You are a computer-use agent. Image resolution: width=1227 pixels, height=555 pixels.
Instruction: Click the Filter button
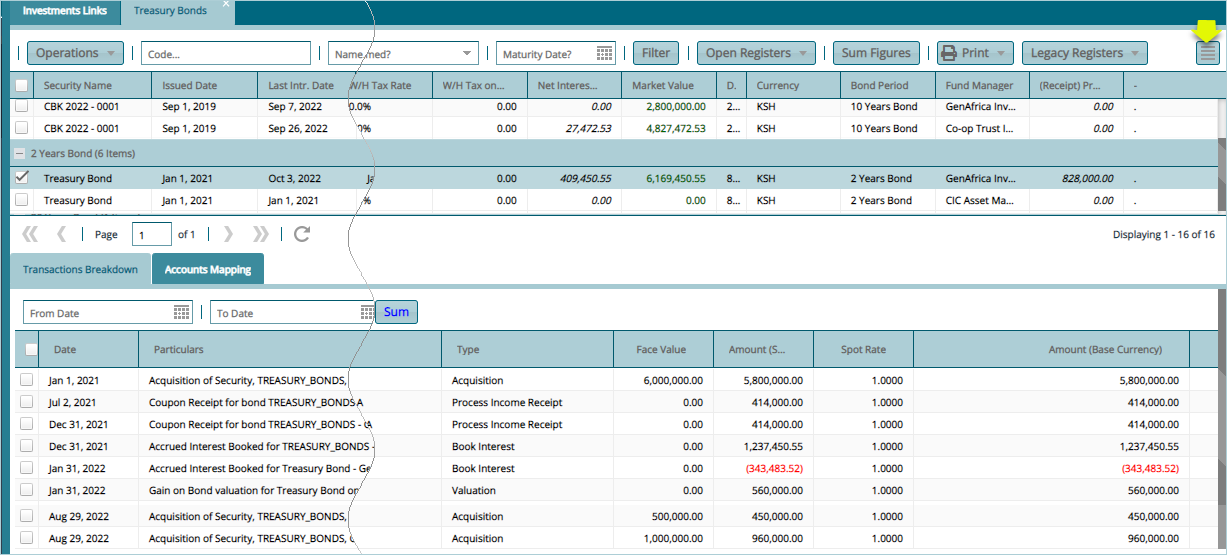656,53
